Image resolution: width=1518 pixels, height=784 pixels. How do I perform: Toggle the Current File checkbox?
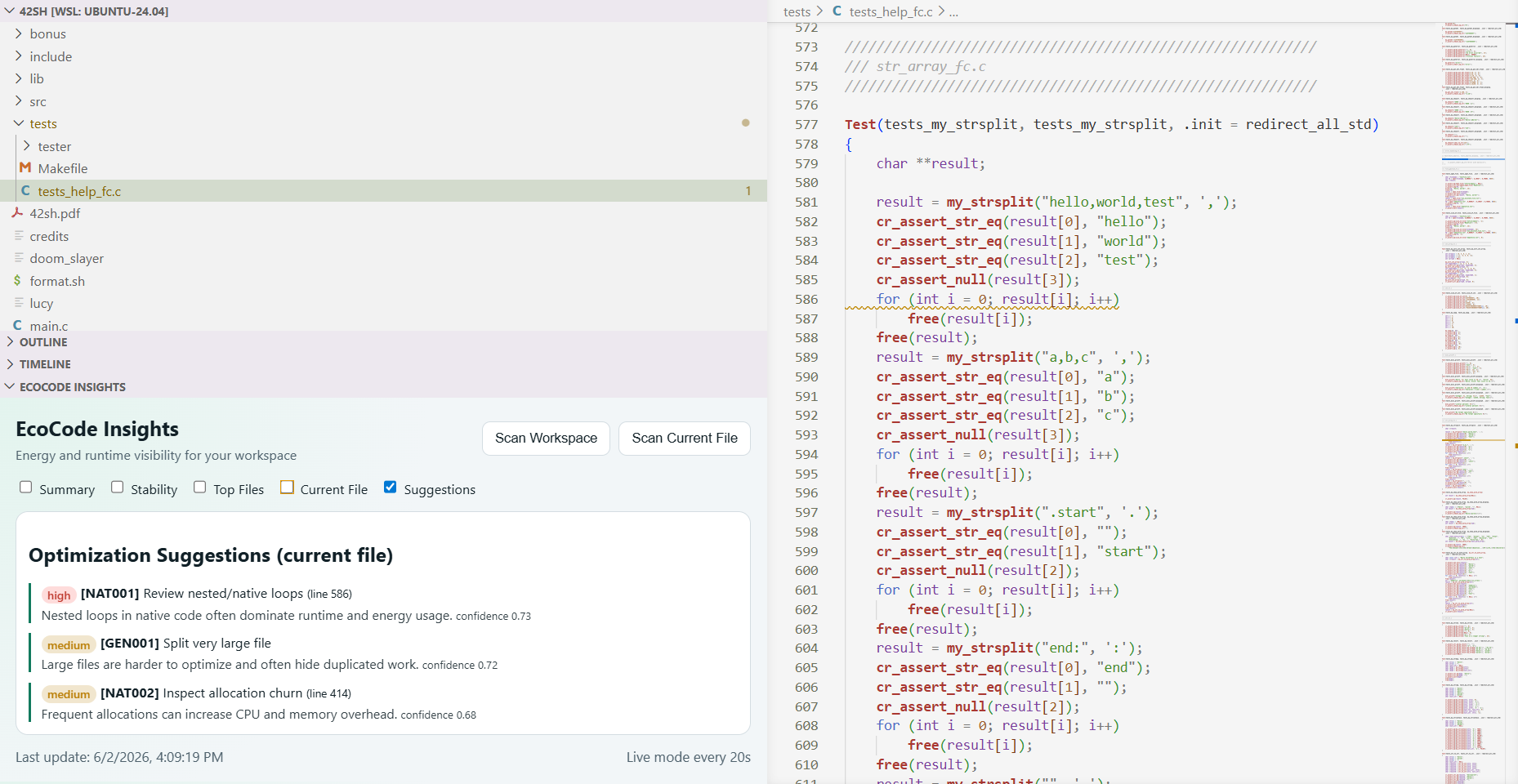[x=287, y=487]
